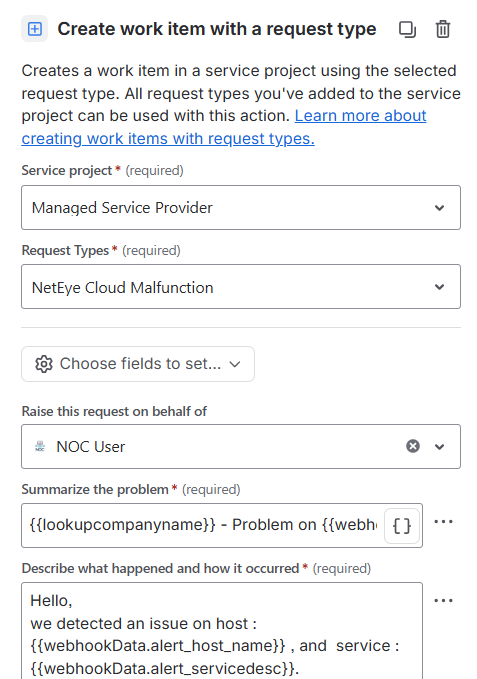Open more options for Describe what happened
Viewport: 477px width, 679px height.
(x=443, y=601)
